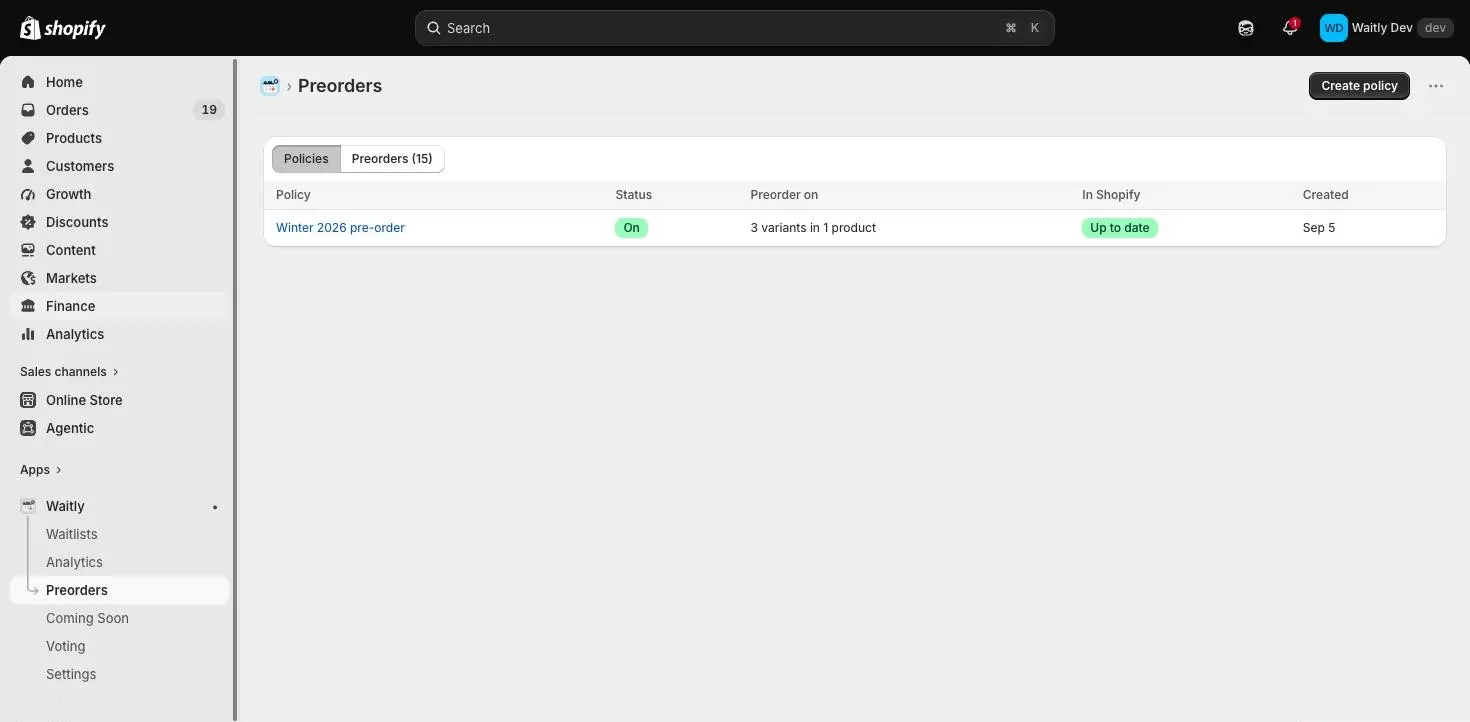The width and height of the screenshot is (1470, 722).
Task: Open the Sidekick assistant icon
Action: (x=1246, y=28)
